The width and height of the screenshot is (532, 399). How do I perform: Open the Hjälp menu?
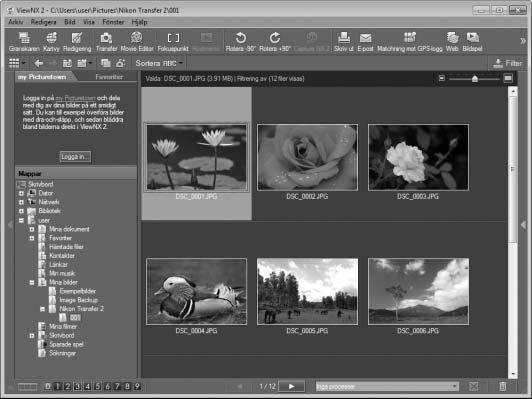[x=139, y=22]
